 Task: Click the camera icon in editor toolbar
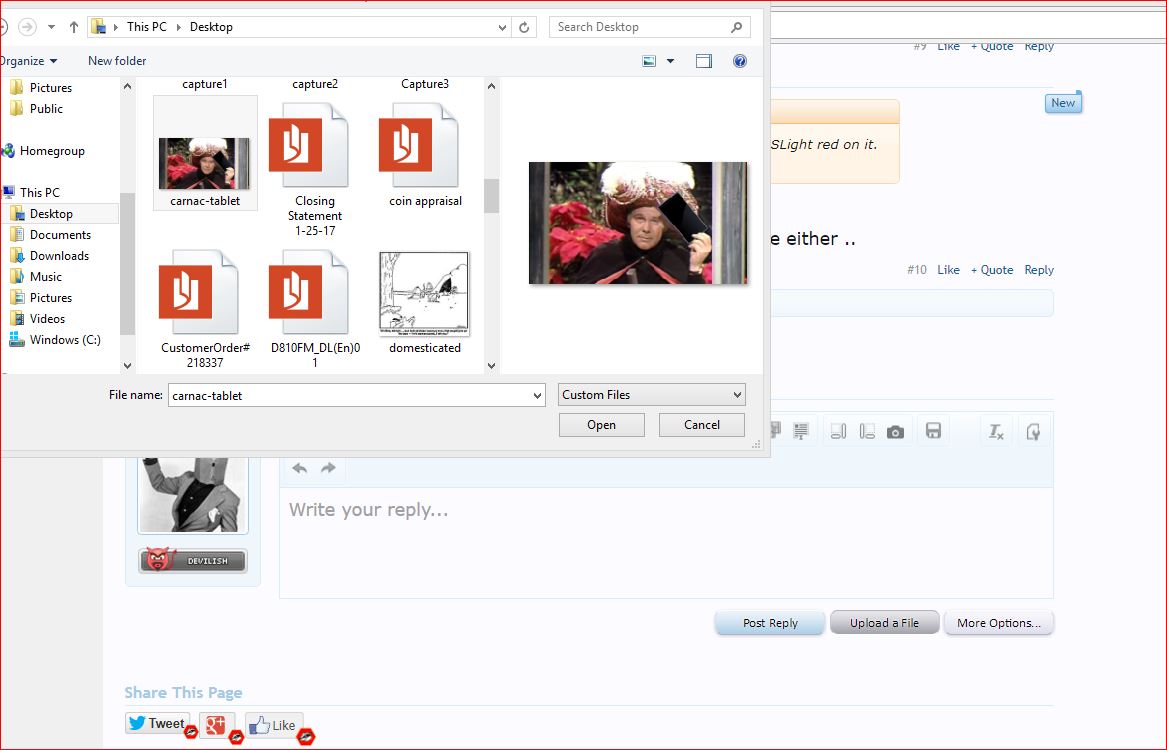click(x=895, y=432)
